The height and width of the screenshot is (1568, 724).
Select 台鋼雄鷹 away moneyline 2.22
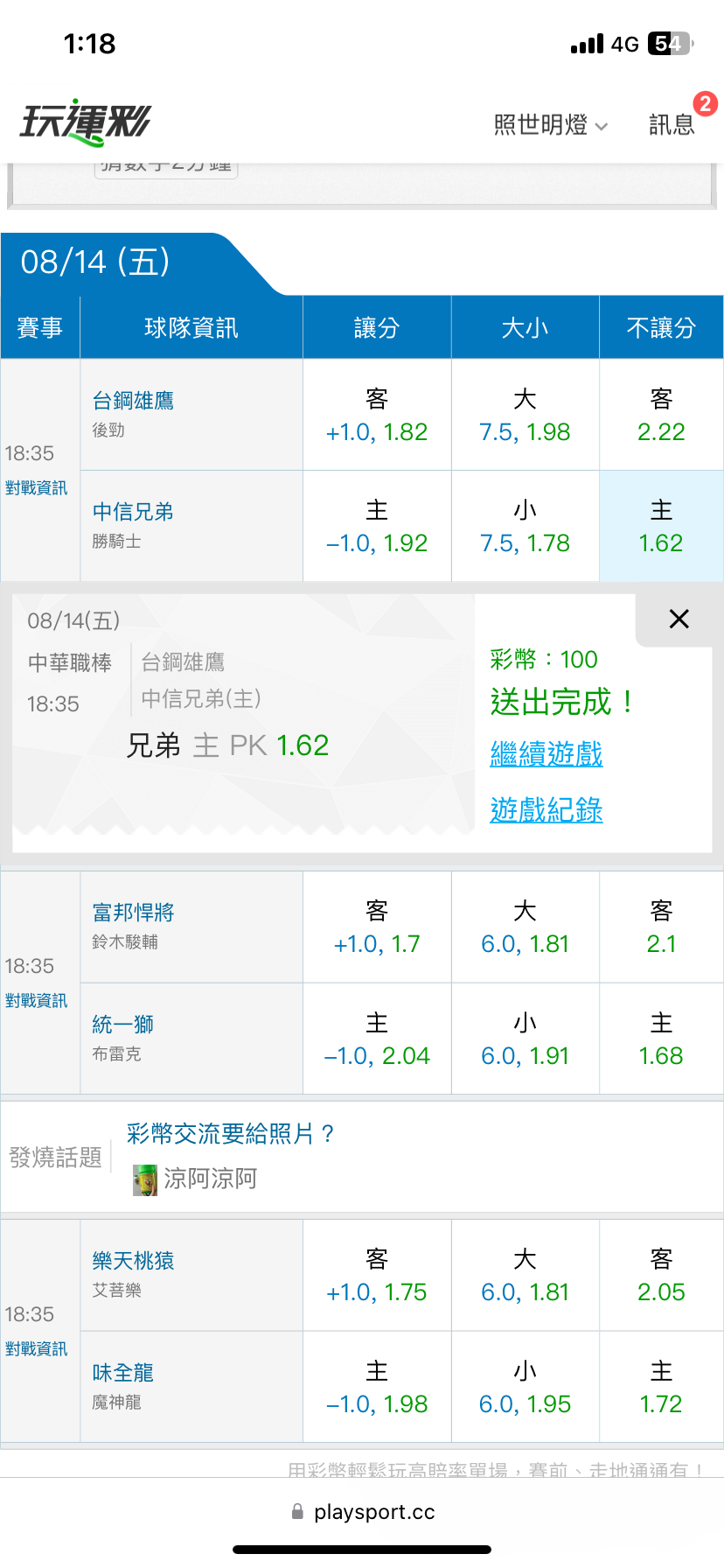tap(661, 415)
